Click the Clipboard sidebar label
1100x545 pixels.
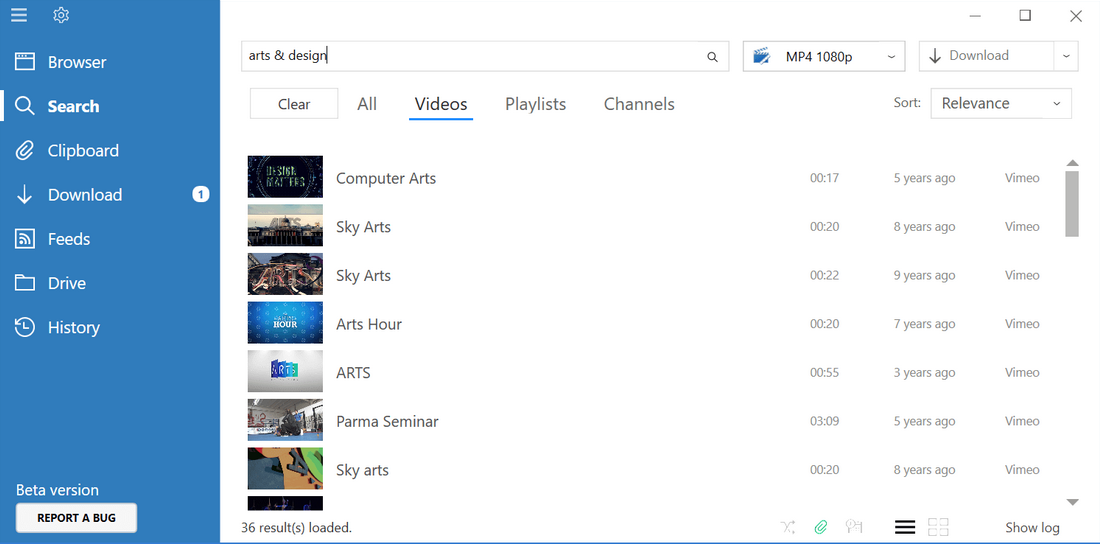coord(83,151)
